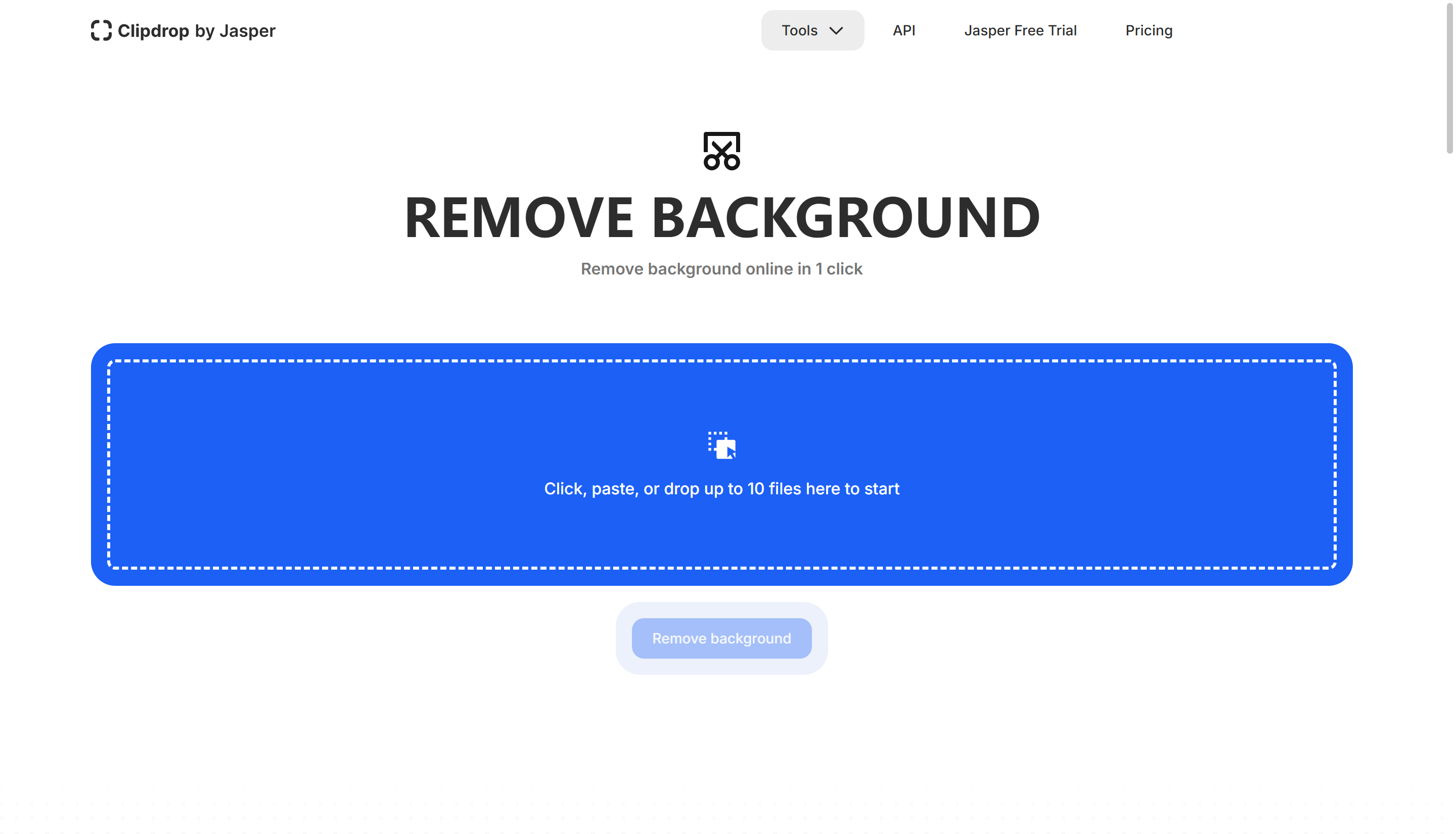The width and height of the screenshot is (1456, 834).
Task: Click the Clipdrop bracket logo icon
Action: click(x=101, y=30)
